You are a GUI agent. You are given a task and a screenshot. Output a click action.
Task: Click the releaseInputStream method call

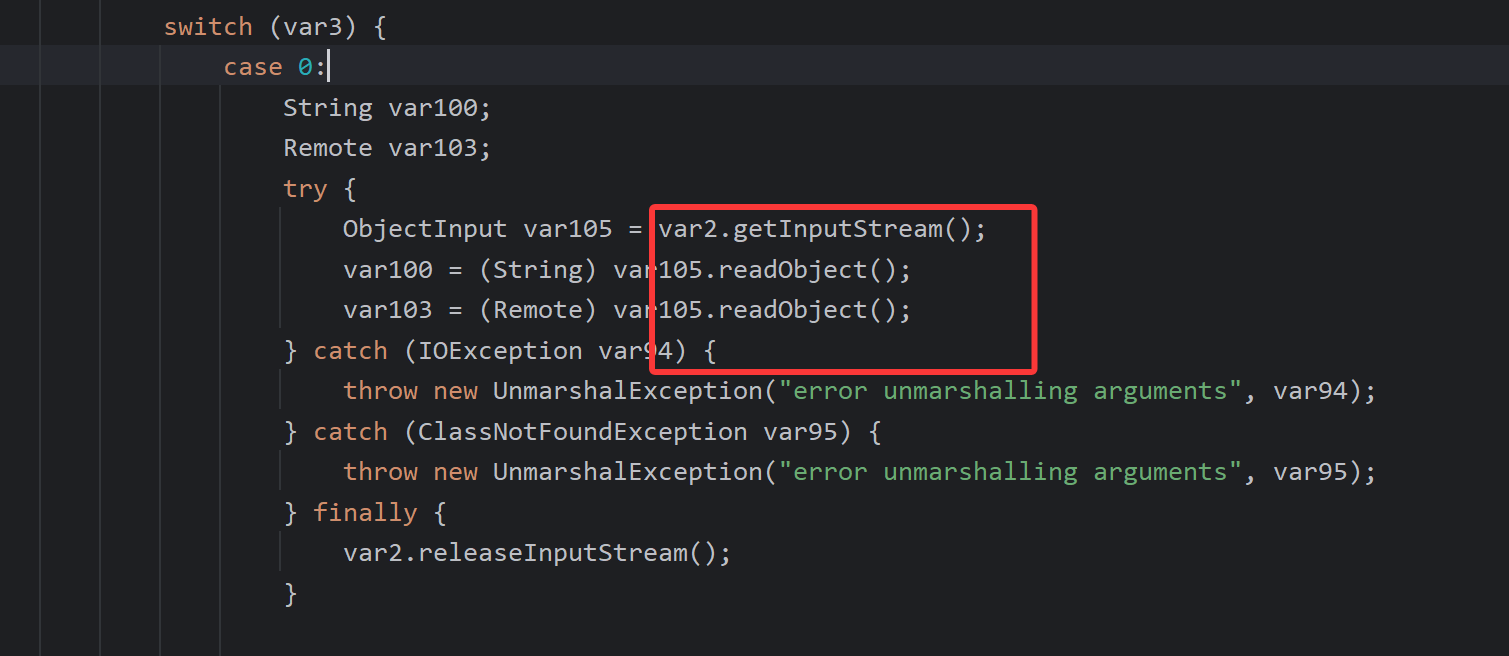point(553,553)
